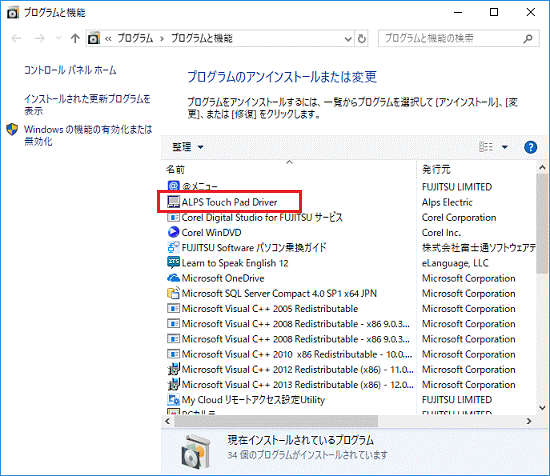Expand the address bar history dropdown

pyautogui.click(x=348, y=39)
